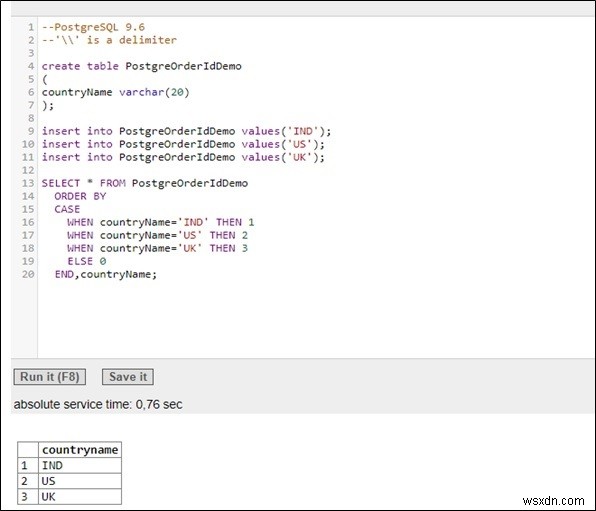
Task: Click the absolute service time status text
Action: click(x=98, y=404)
